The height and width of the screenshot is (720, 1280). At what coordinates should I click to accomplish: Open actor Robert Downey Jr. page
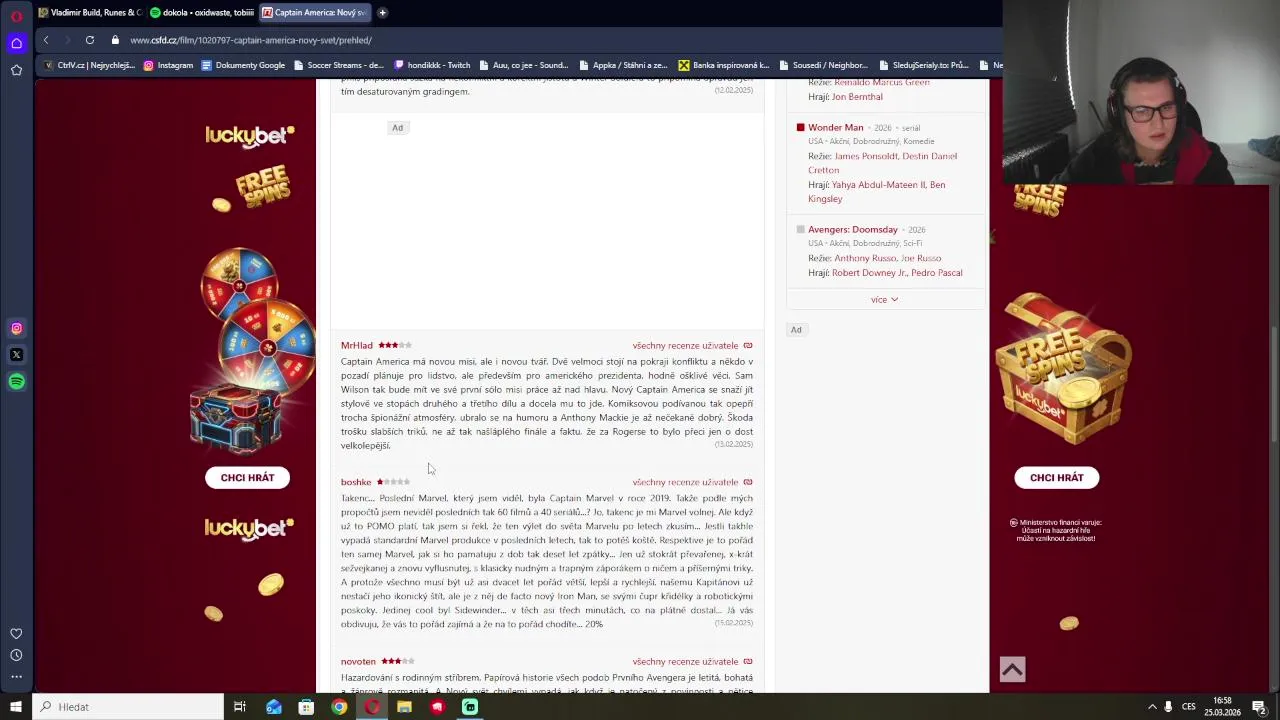pyautogui.click(x=869, y=273)
